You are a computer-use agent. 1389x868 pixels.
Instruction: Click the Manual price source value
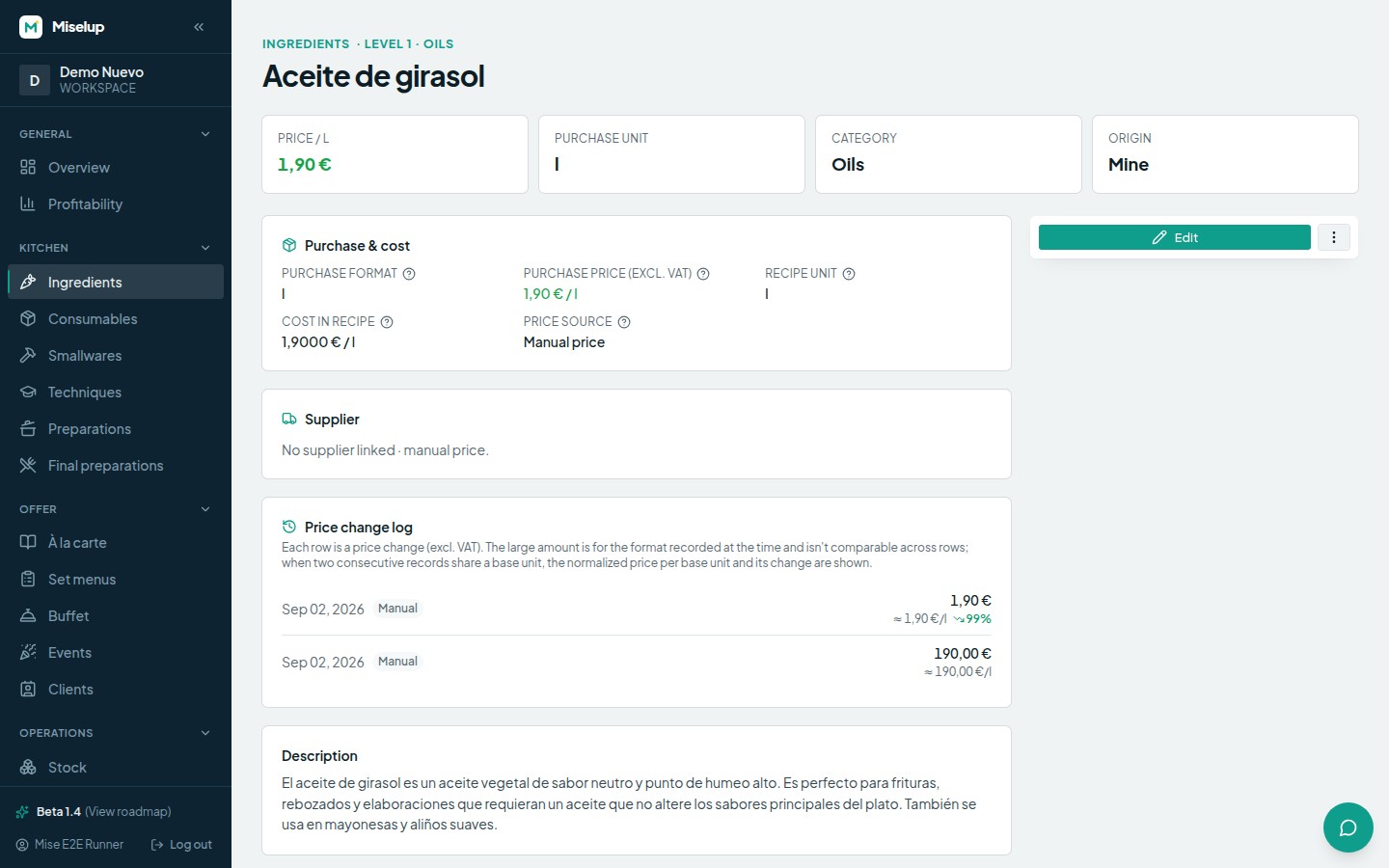pos(564,342)
